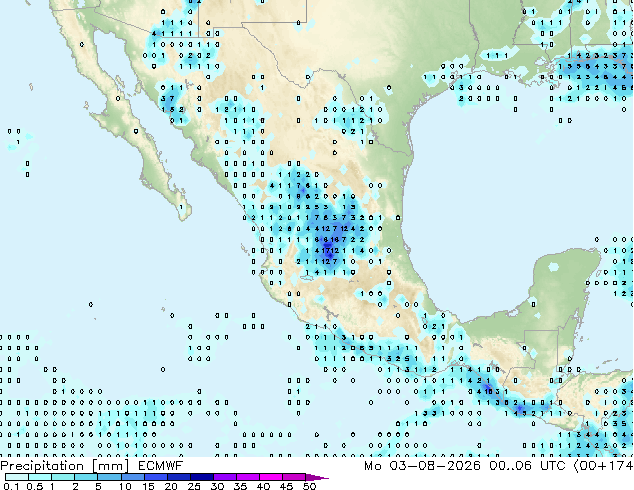Screen dimensions: 634x490
Task: Click the navy legend swatch between 25 and 30
Action: pos(202,477)
